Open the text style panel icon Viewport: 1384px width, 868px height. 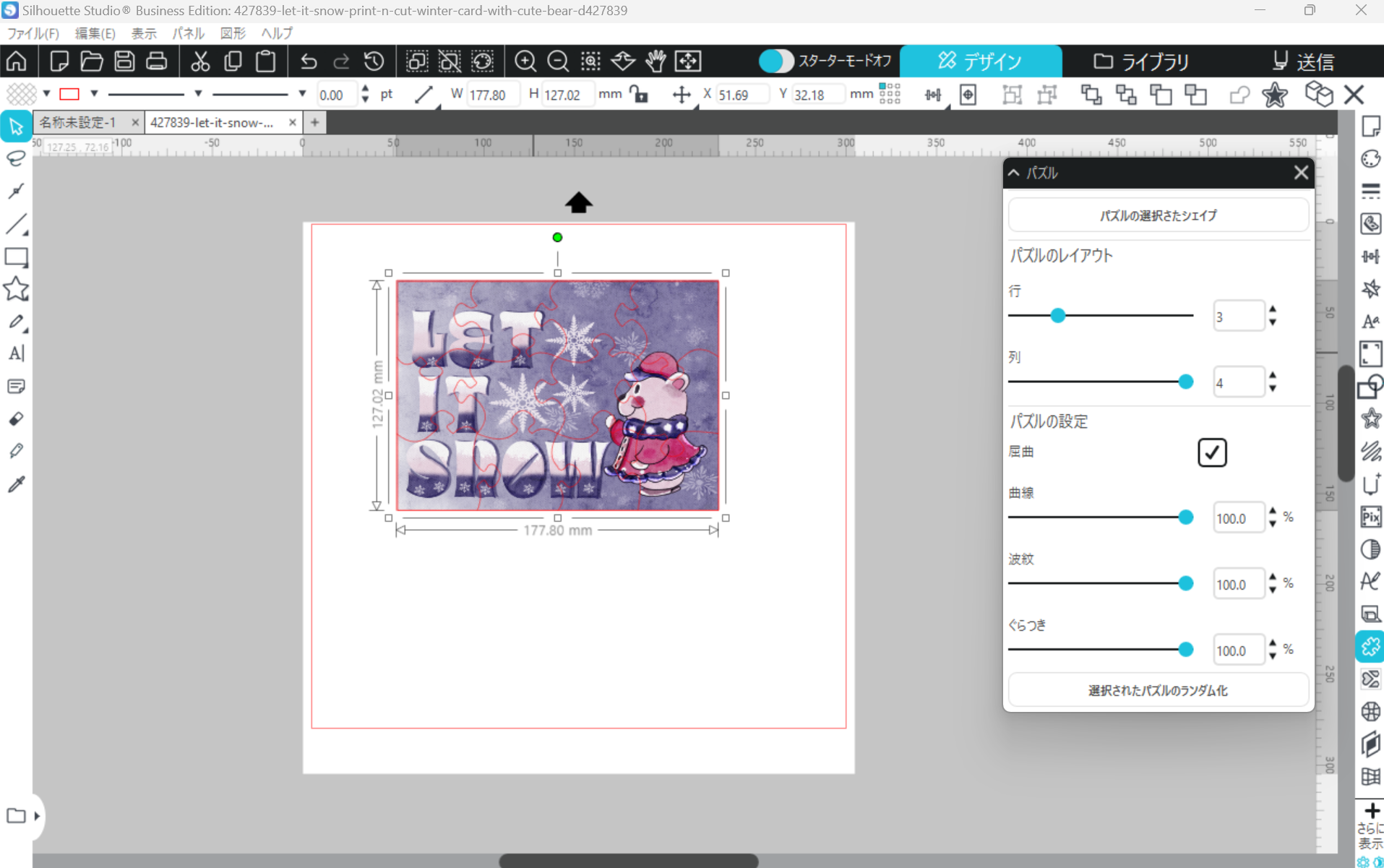[1370, 322]
